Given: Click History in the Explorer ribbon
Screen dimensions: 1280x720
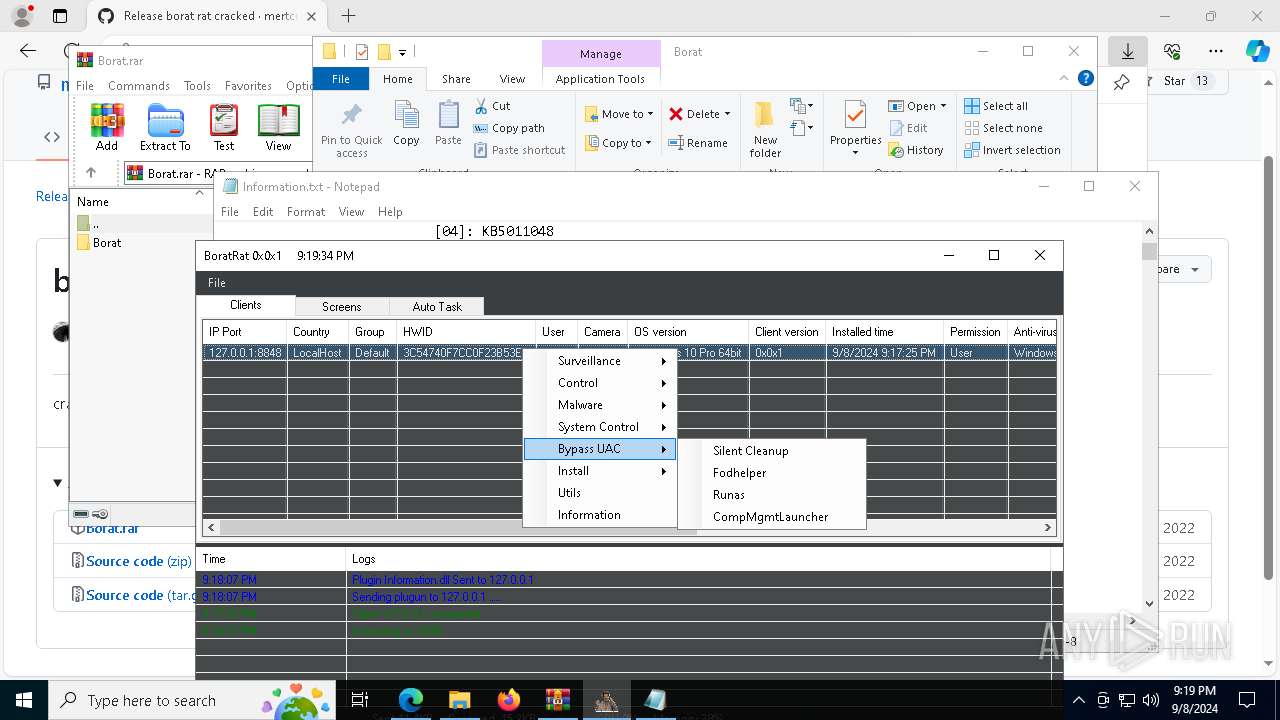Looking at the screenshot, I should pyautogui.click(x=915, y=150).
